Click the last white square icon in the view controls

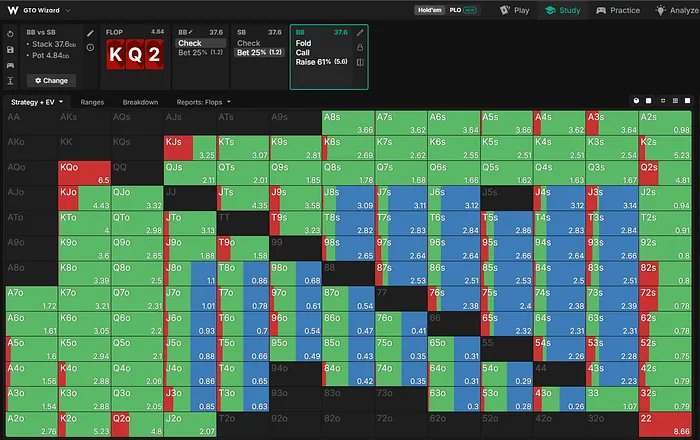point(688,101)
